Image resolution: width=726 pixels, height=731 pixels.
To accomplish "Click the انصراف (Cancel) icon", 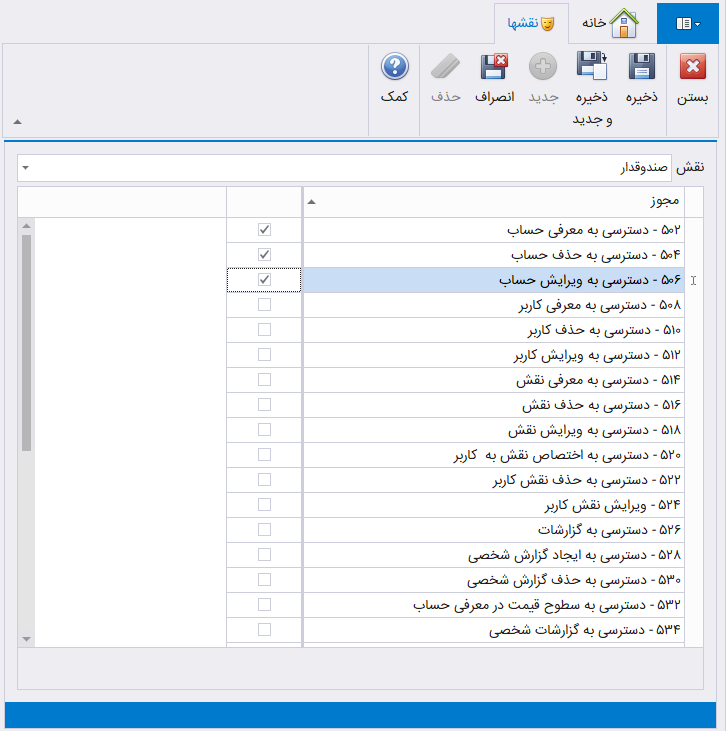I will click(x=493, y=68).
